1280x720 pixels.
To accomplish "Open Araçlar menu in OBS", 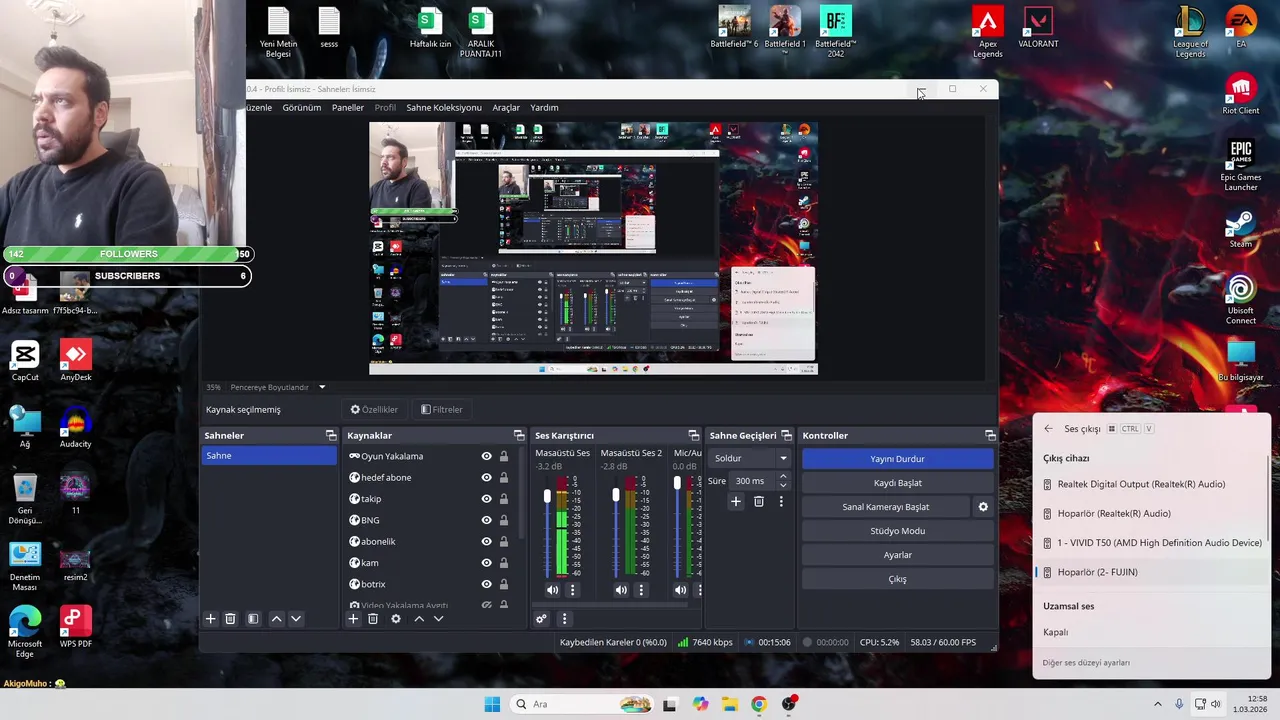I will (x=506, y=107).
